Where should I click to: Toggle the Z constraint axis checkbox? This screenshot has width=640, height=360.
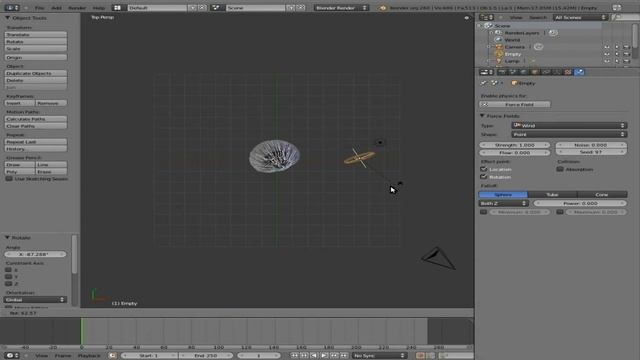point(8,284)
